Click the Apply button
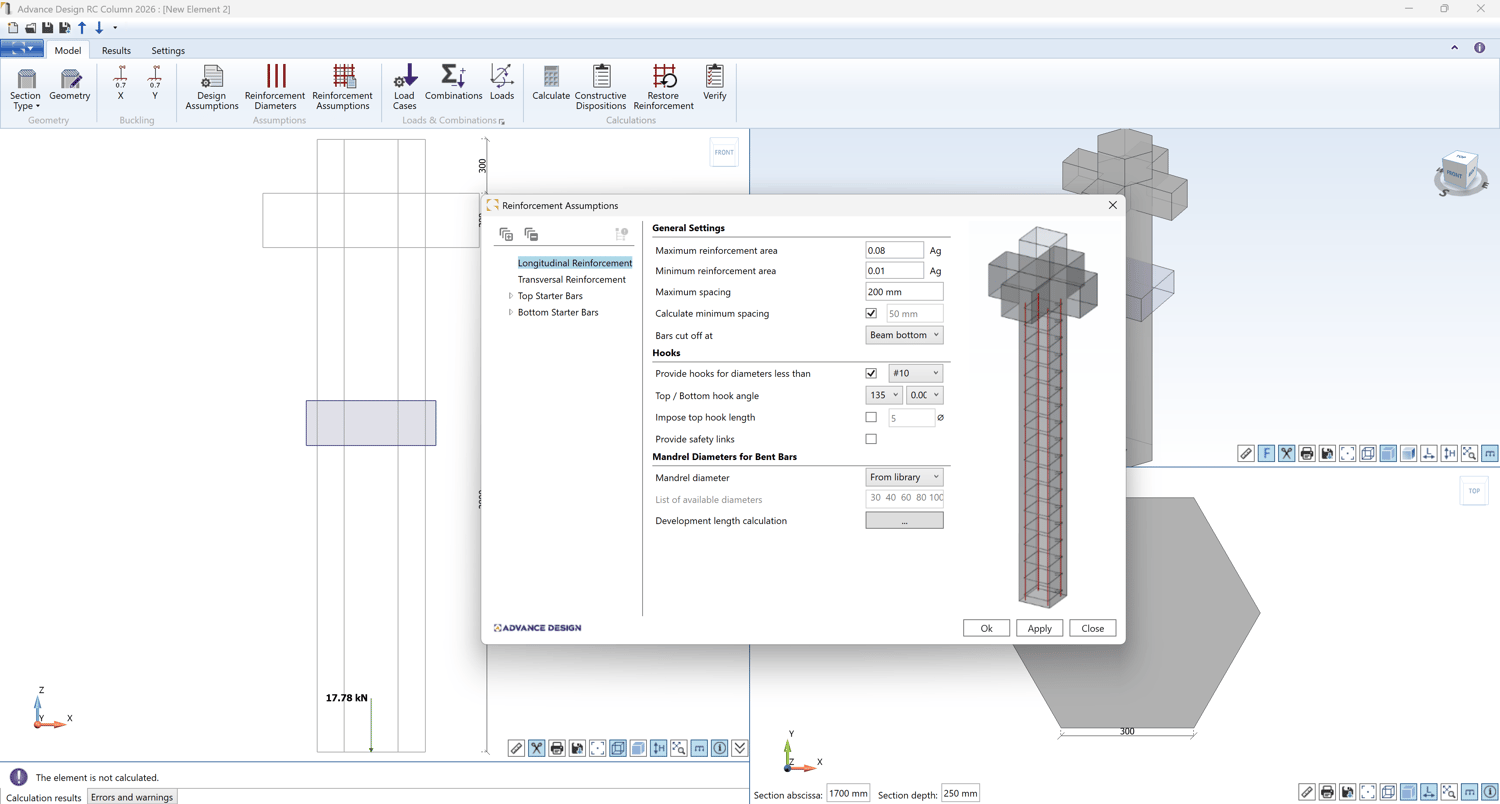This screenshot has height=804, width=1500. 1039,628
